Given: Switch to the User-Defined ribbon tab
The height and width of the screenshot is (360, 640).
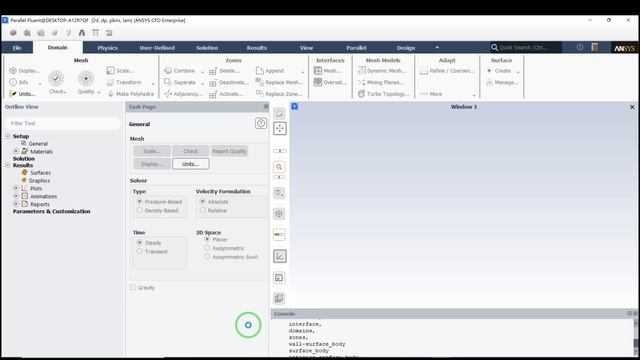Looking at the screenshot, I should 157,48.
